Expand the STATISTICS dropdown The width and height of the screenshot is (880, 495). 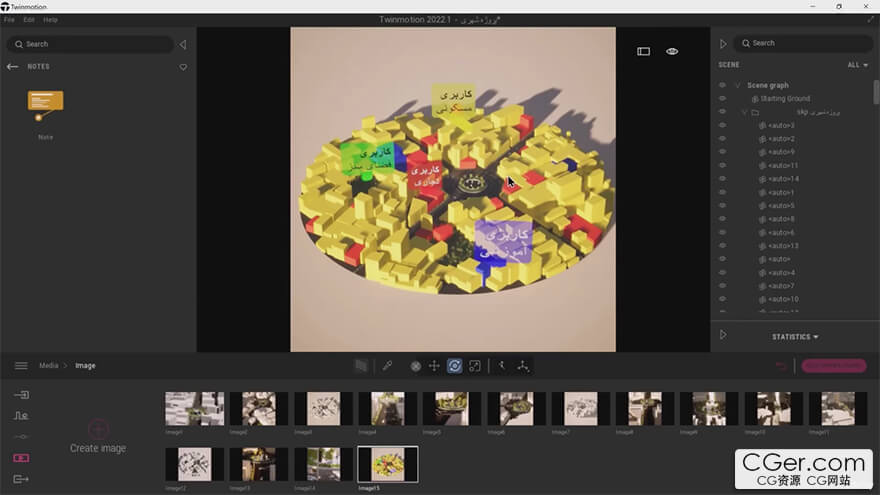(x=795, y=337)
